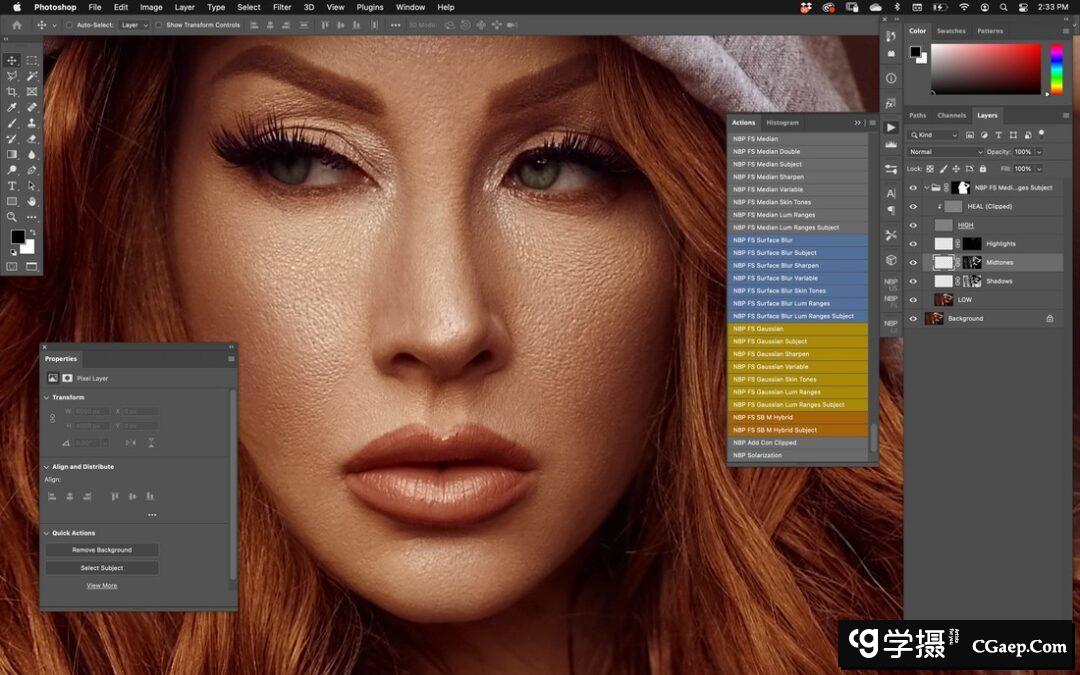Select the Gradient tool
Viewport: 1080px width, 675px height.
[12, 155]
